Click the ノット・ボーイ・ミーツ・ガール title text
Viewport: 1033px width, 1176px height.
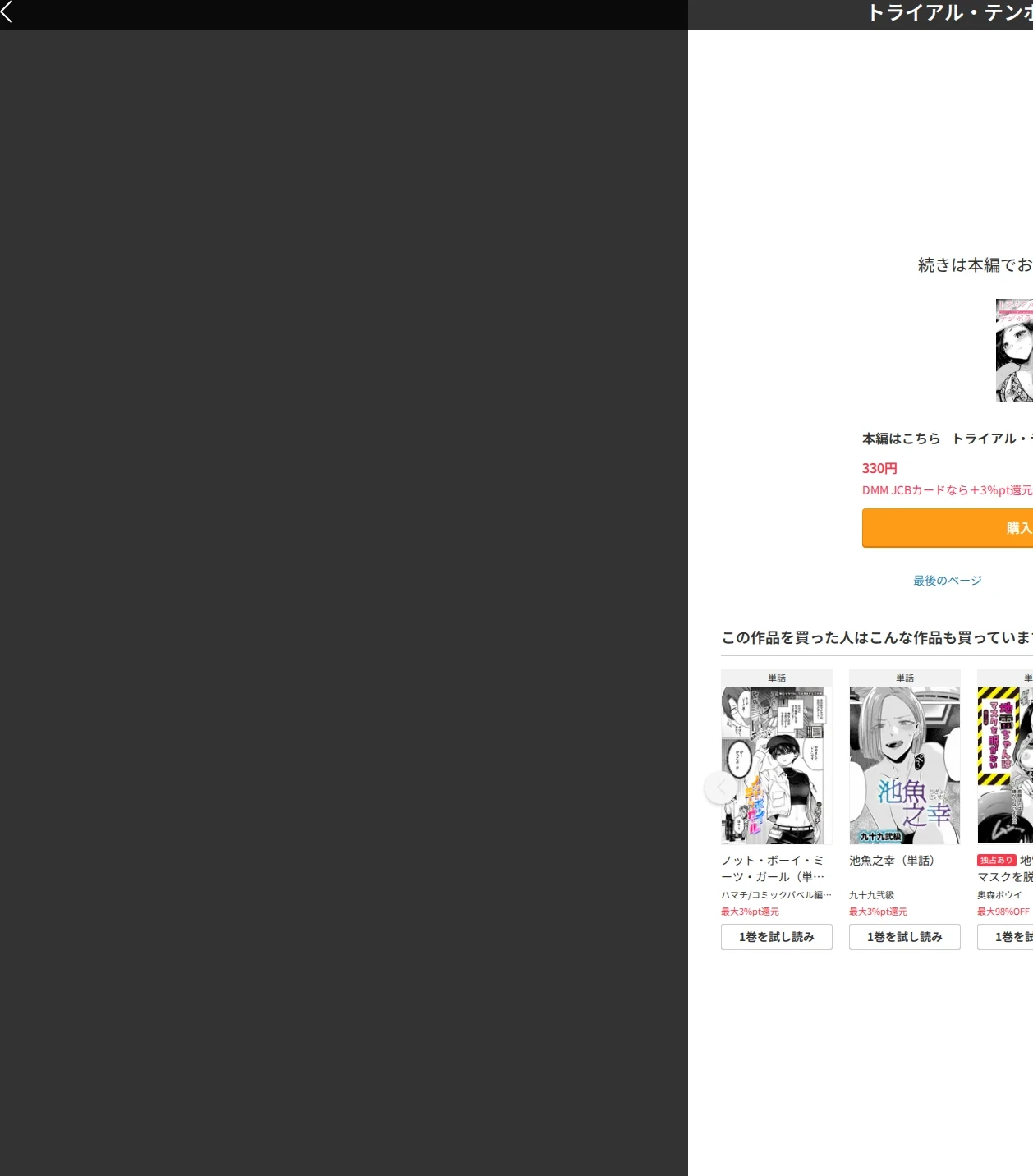coord(773,868)
